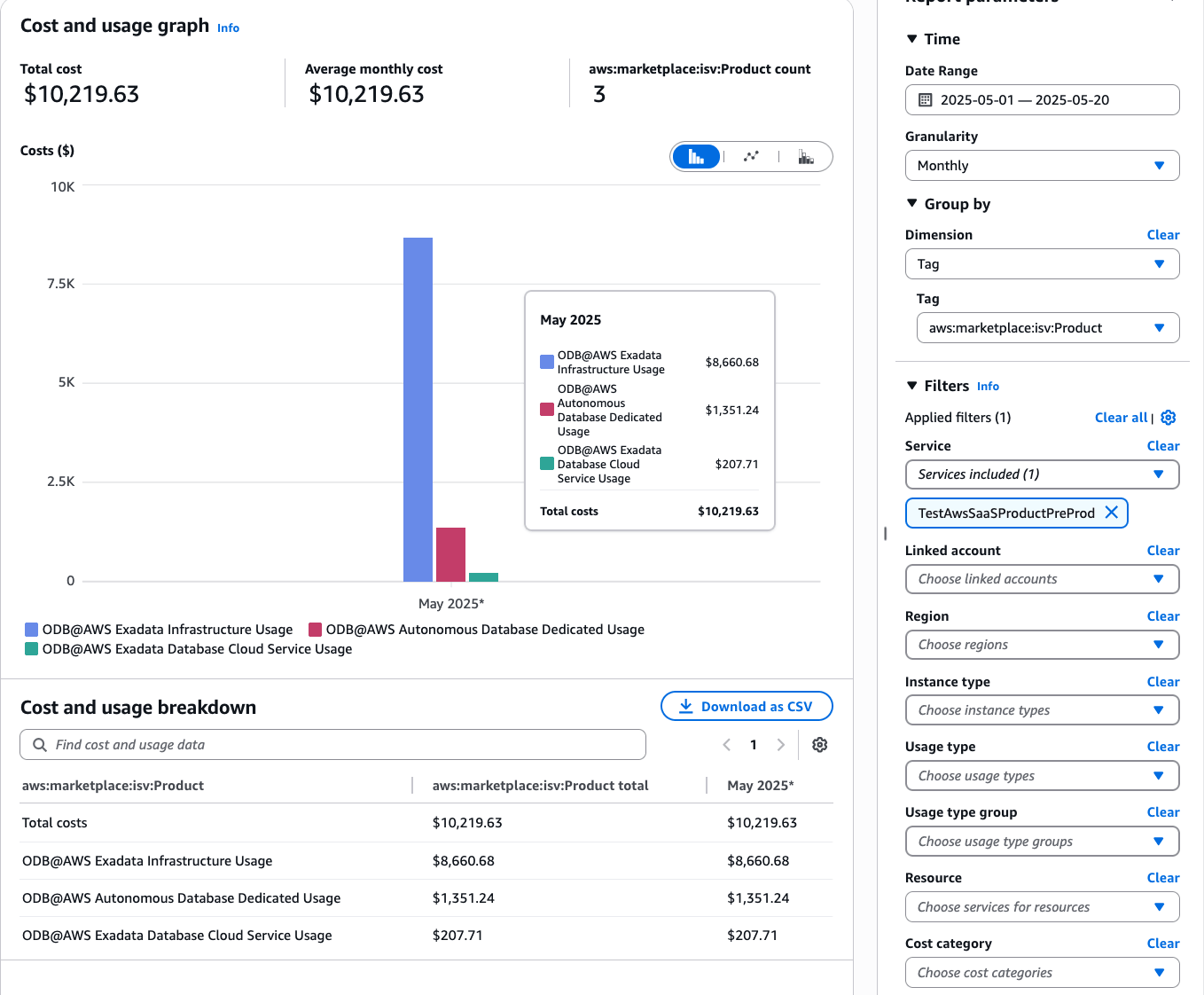This screenshot has height=995, width=1204.
Task: Click the next page chevron above the table
Action: pos(781,744)
